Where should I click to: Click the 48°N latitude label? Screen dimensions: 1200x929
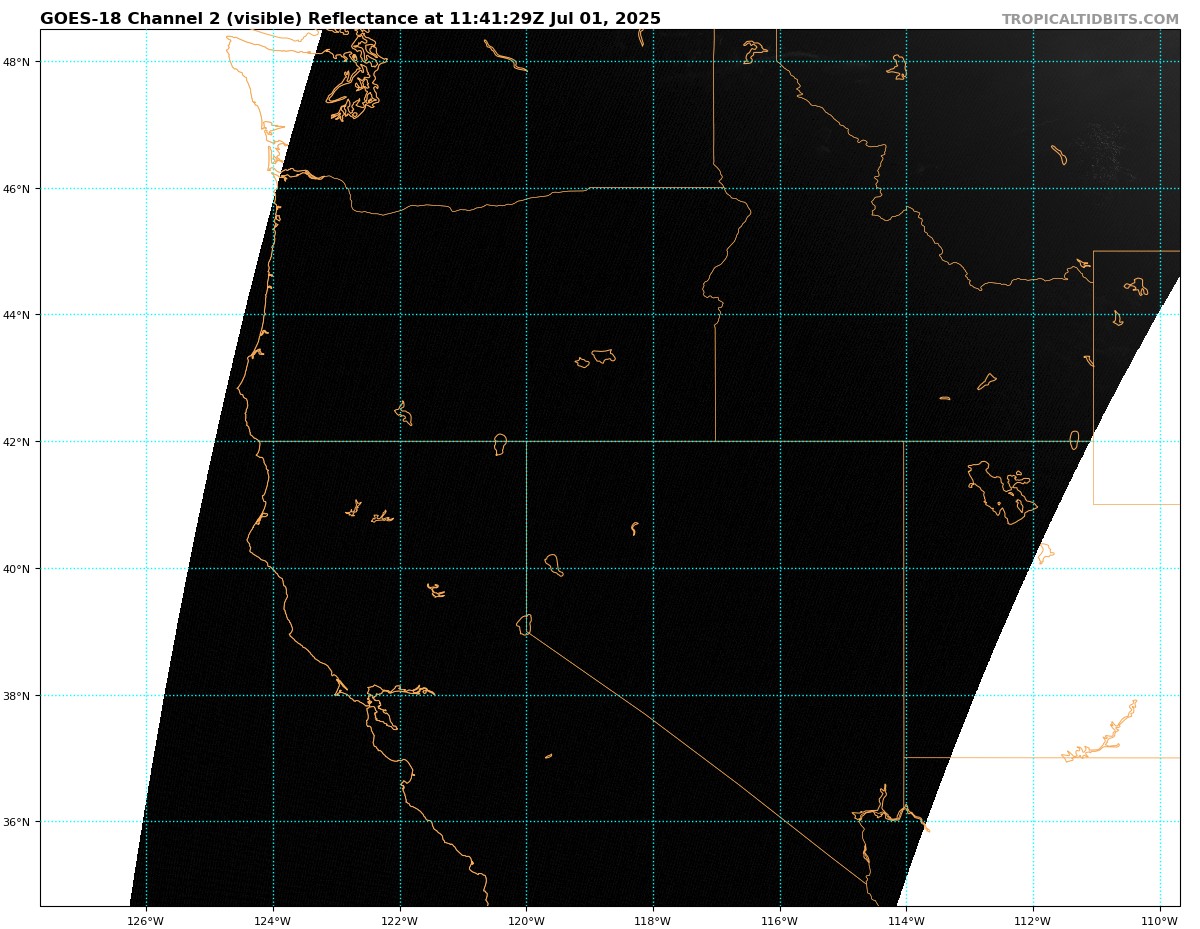(19, 62)
